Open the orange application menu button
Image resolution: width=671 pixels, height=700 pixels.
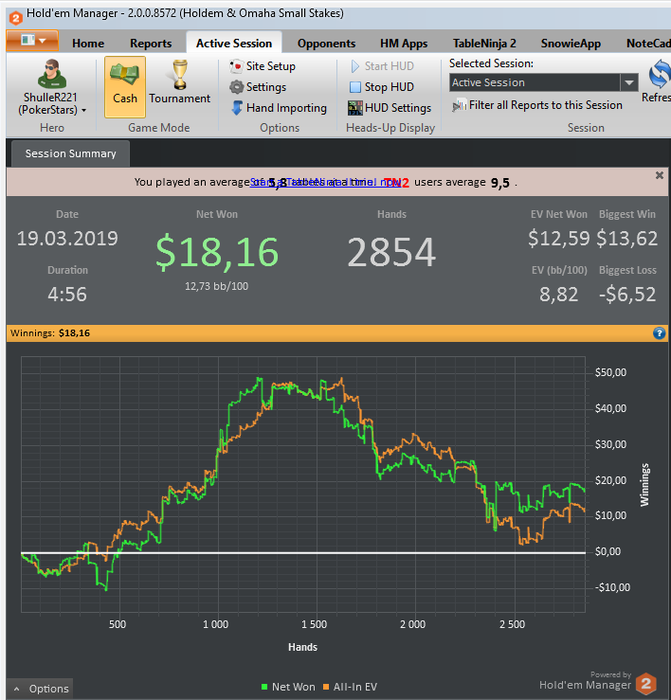[32, 41]
